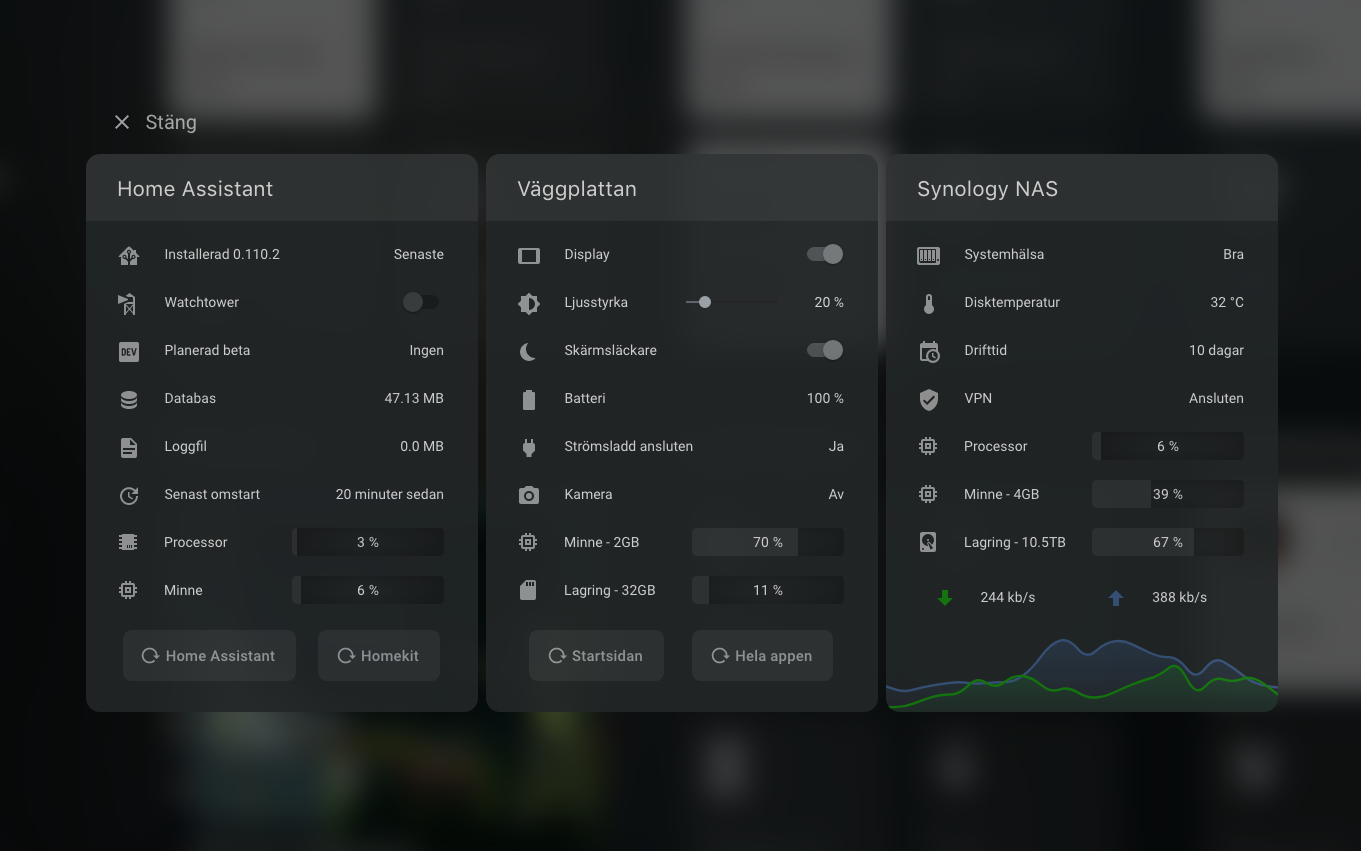The width and height of the screenshot is (1361, 851).
Task: Click the Hela appen button
Action: (x=762, y=656)
